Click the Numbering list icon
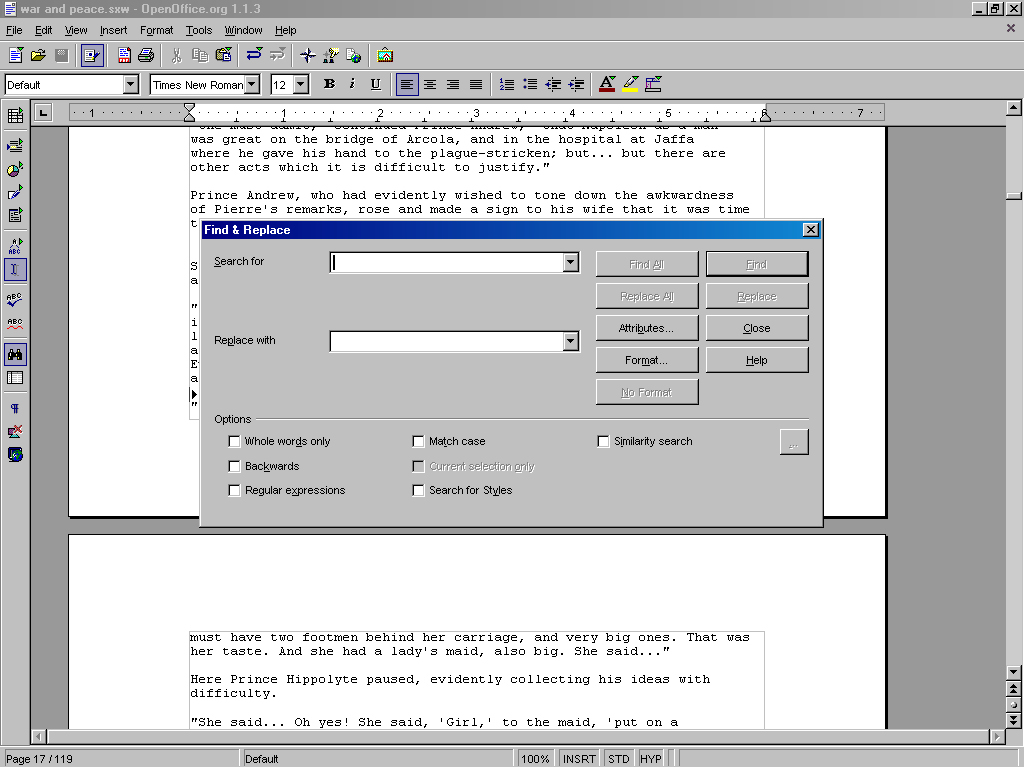Image resolution: width=1024 pixels, height=768 pixels. [507, 85]
